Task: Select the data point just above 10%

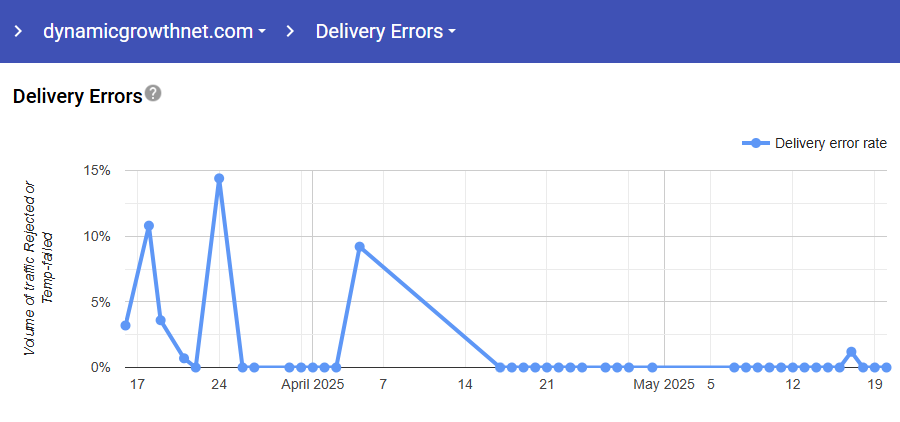Action: (x=149, y=226)
